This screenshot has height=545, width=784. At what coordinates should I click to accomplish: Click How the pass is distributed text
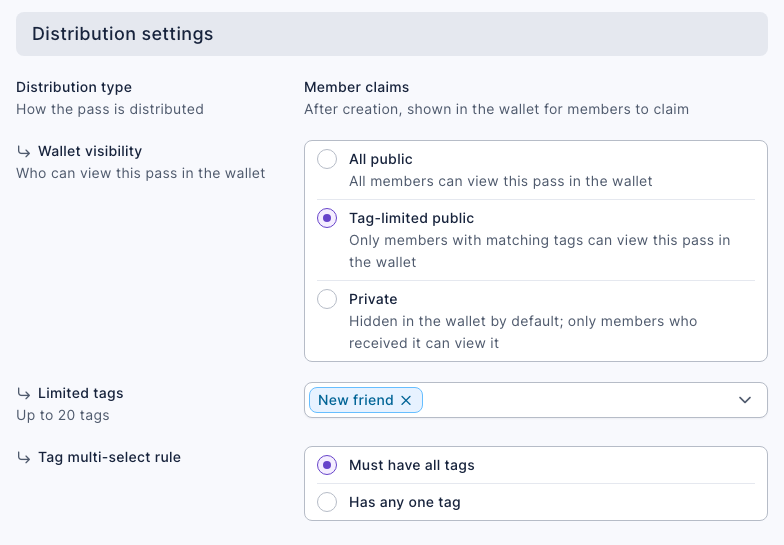110,109
